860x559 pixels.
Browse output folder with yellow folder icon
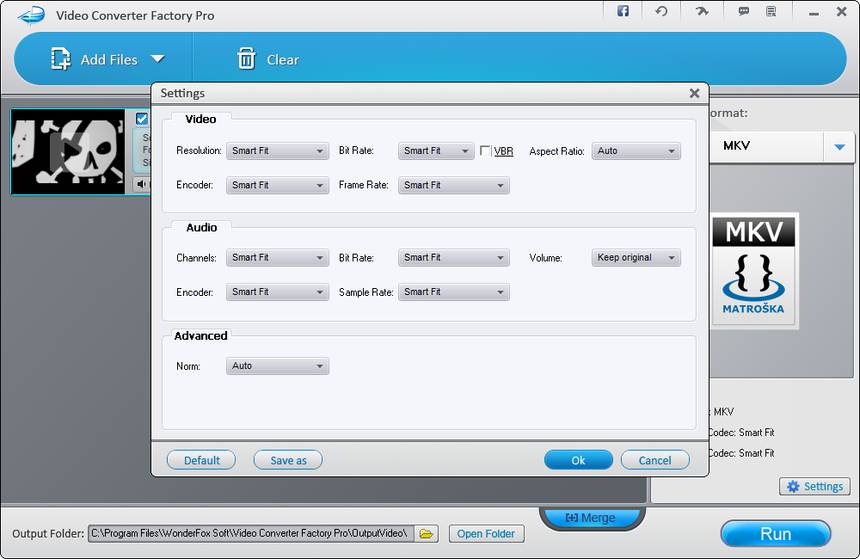426,533
